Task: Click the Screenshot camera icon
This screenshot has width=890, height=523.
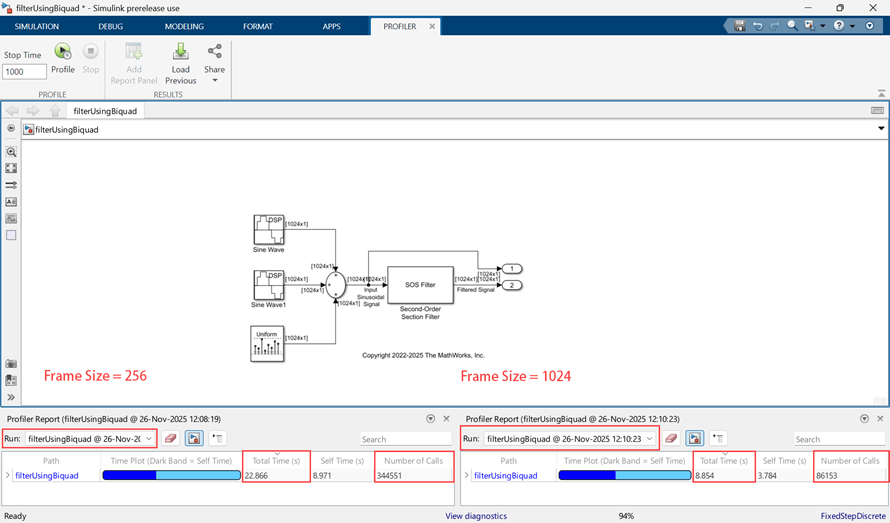Action: click(x=11, y=363)
